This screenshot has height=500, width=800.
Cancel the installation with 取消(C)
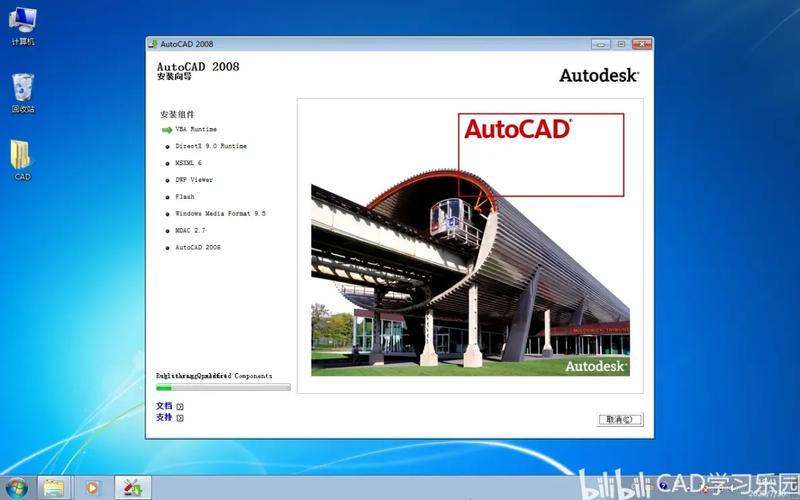[620, 419]
